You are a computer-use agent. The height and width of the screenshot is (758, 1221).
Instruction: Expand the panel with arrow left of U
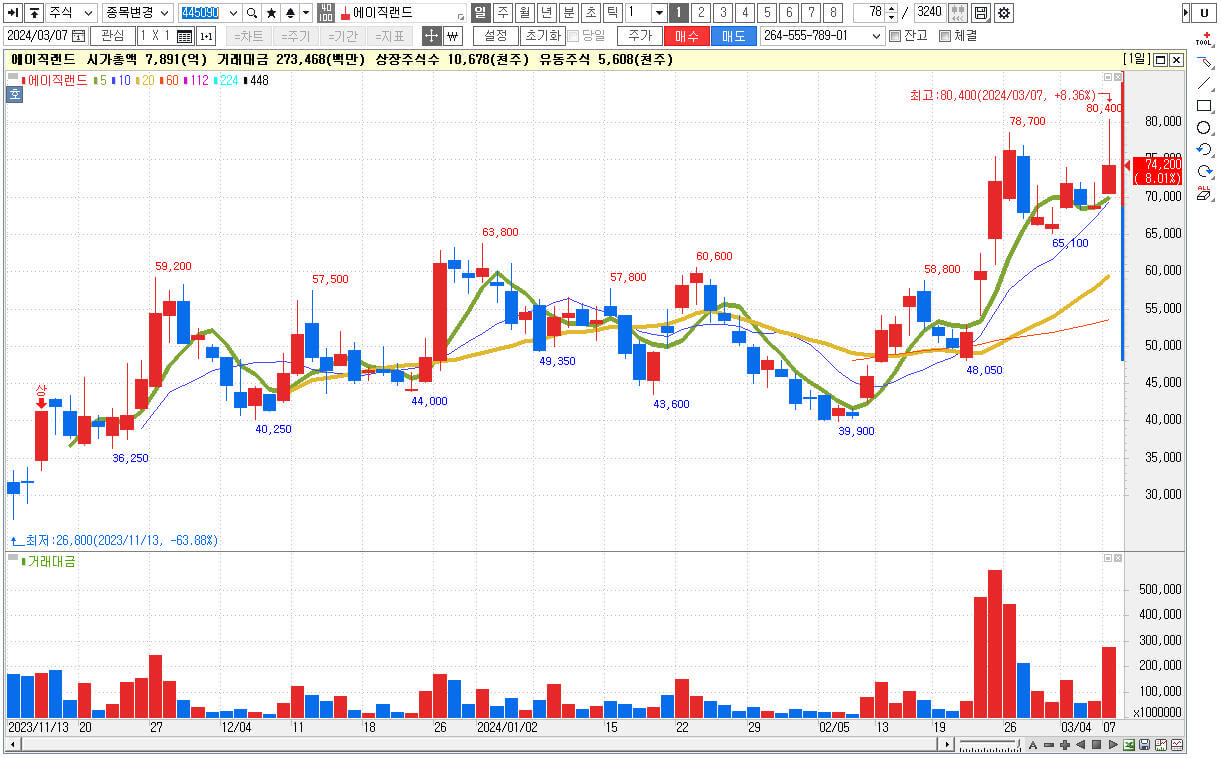point(1186,13)
